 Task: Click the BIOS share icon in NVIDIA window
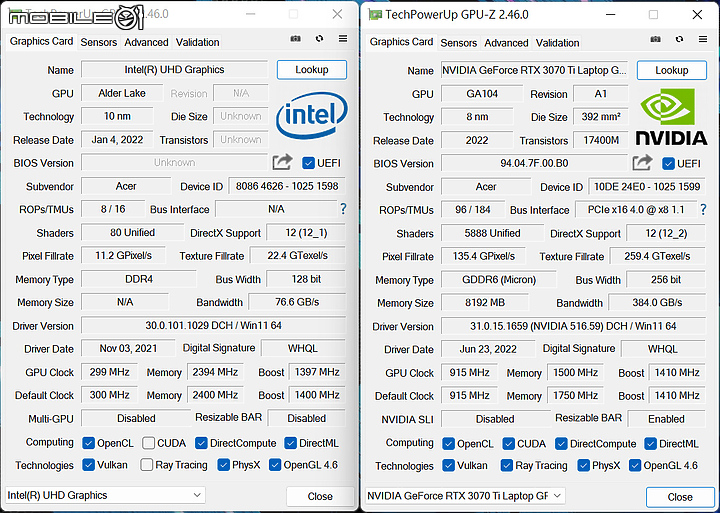[642, 163]
